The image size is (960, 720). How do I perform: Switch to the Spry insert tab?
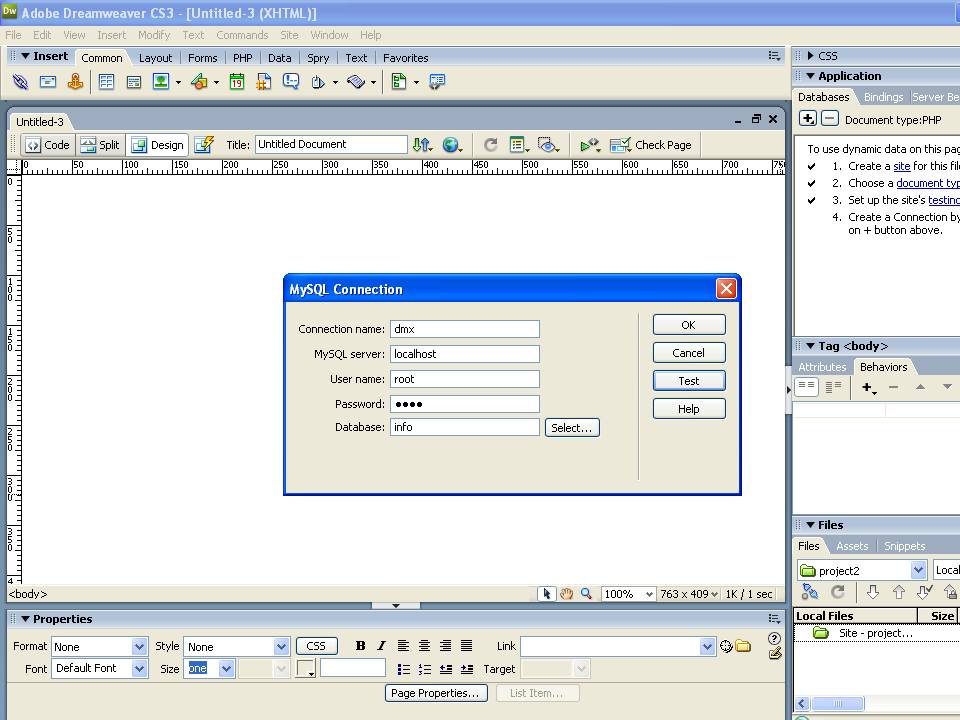pyautogui.click(x=318, y=58)
